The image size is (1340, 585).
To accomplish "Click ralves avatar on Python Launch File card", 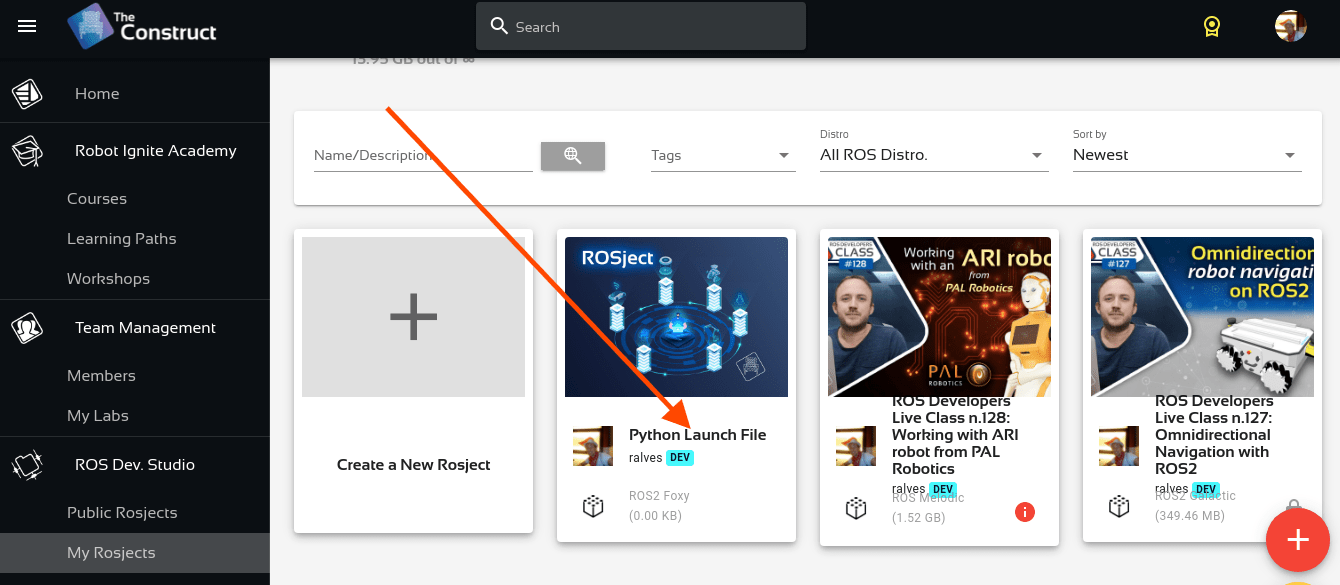I will (x=593, y=446).
